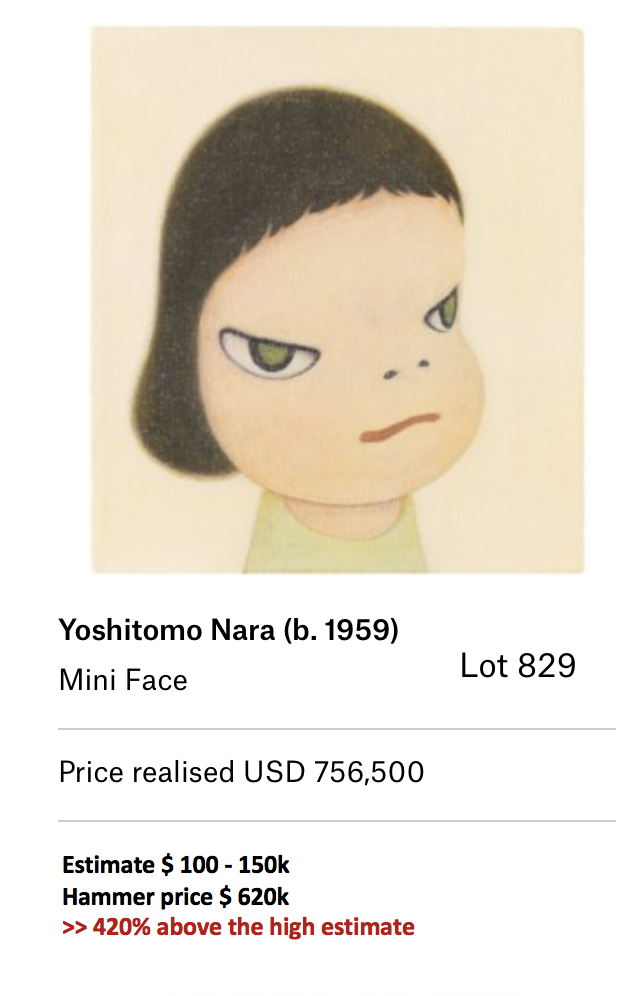Click the Lot 829 label
The image size is (620, 996).
coord(518,666)
